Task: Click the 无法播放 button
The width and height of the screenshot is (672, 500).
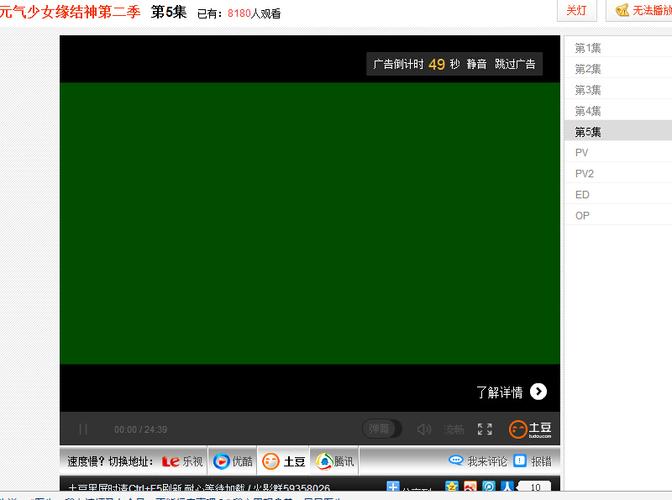Action: click(x=641, y=10)
